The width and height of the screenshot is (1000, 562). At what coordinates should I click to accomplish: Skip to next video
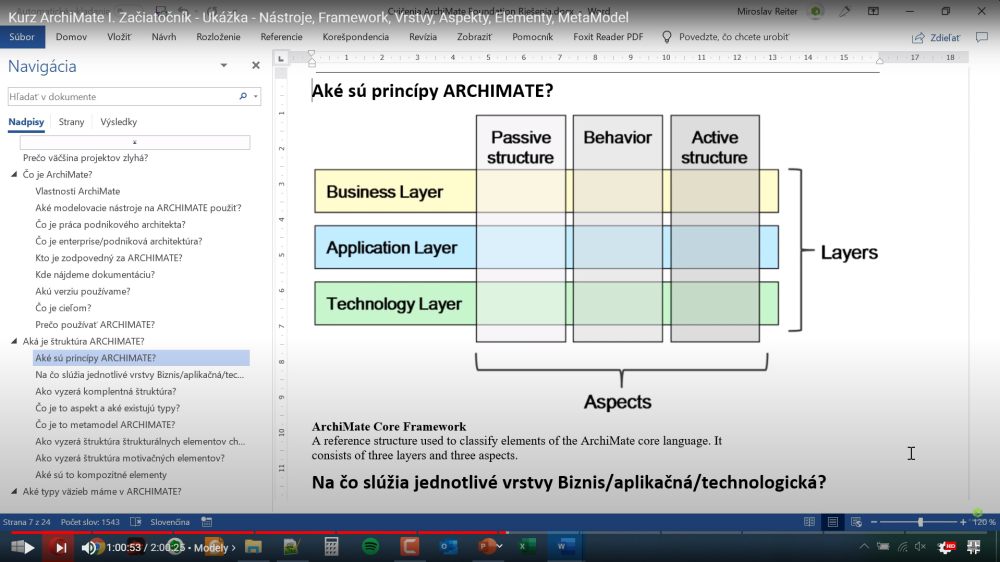(x=61, y=547)
